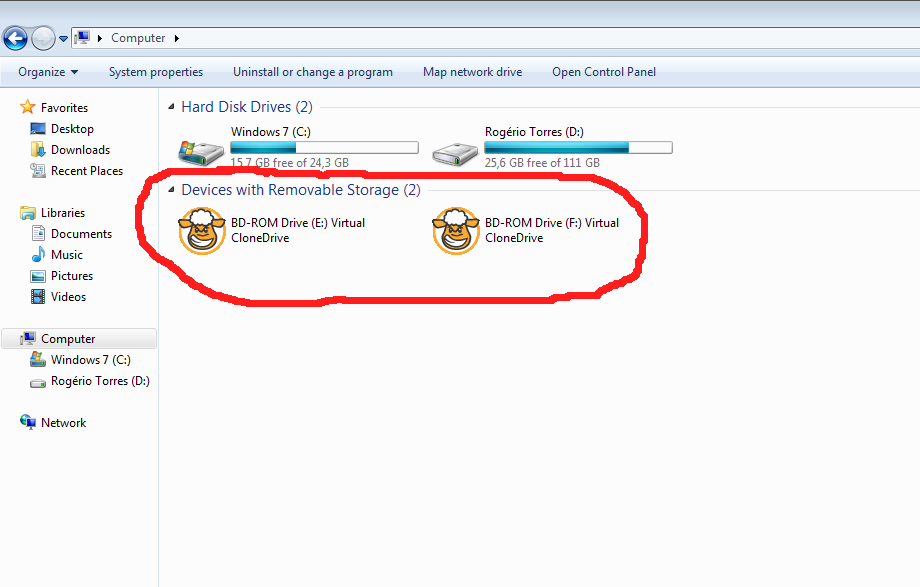Click the Favorites star icon in sidebar
Screen dimensions: 920x587
point(28,107)
